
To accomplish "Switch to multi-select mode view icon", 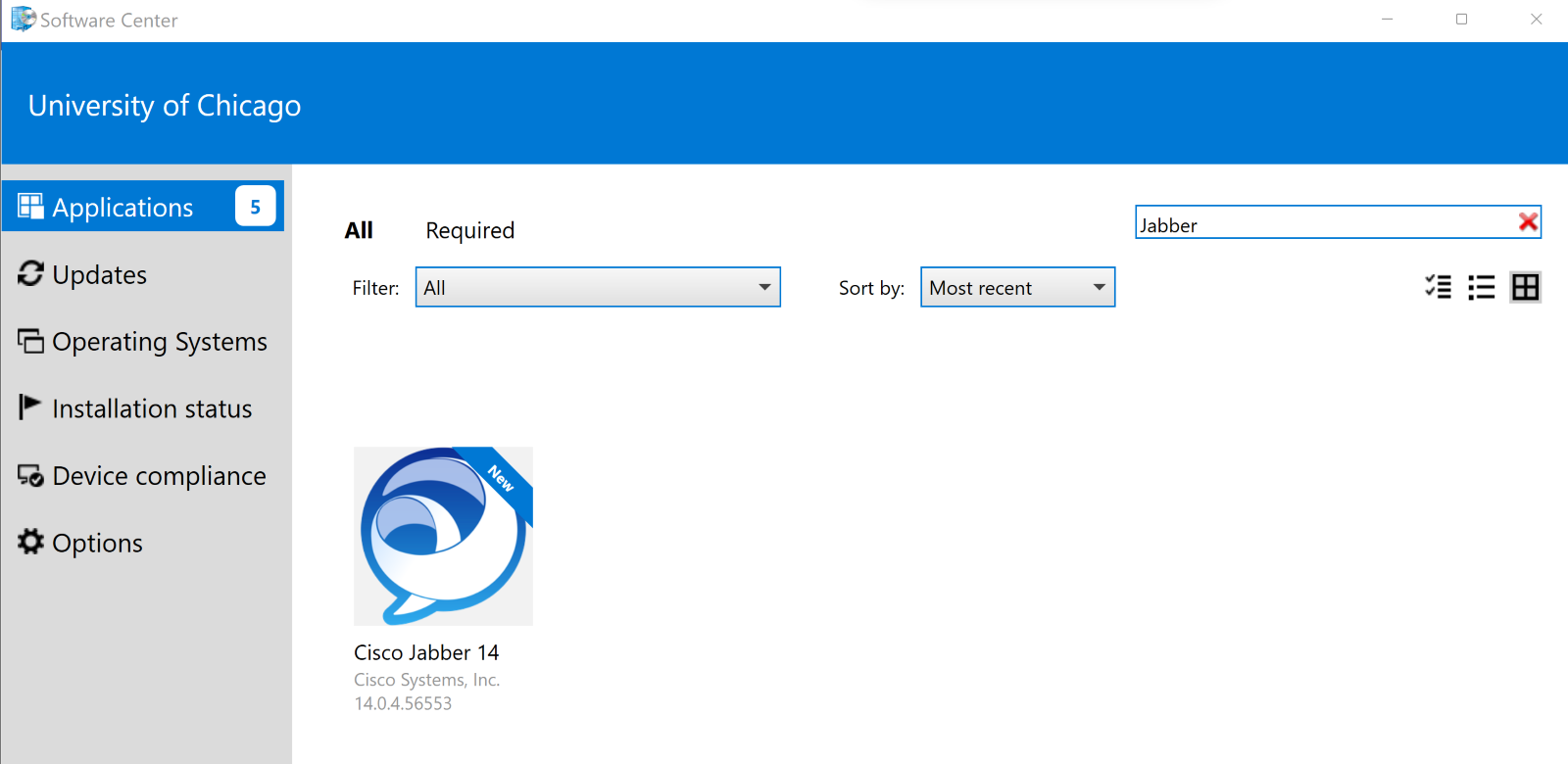I will 1438,287.
